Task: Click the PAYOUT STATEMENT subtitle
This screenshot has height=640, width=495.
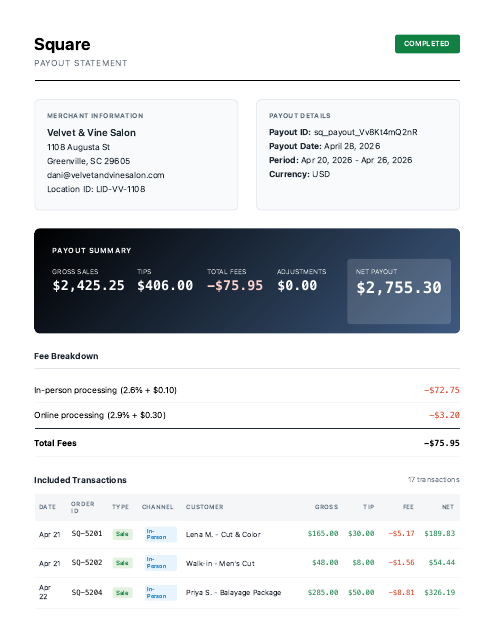Action: 81,63
